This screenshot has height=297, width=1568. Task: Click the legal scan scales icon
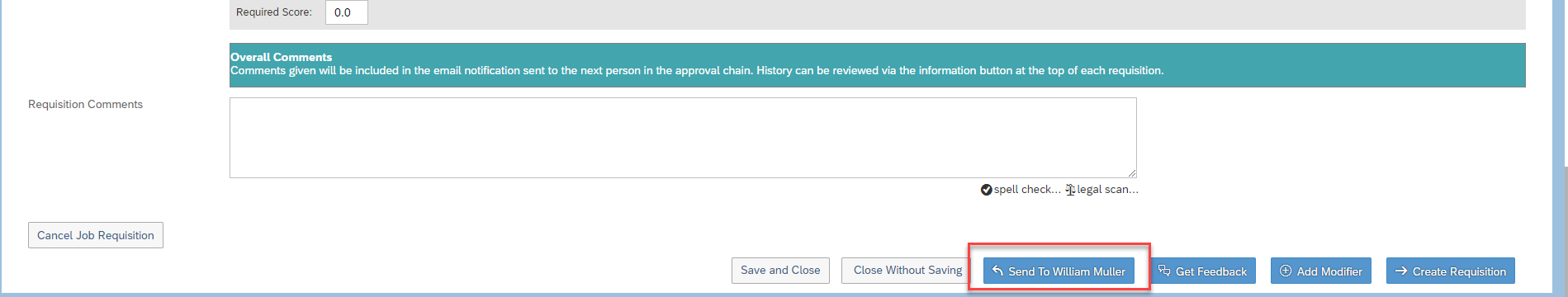1070,190
